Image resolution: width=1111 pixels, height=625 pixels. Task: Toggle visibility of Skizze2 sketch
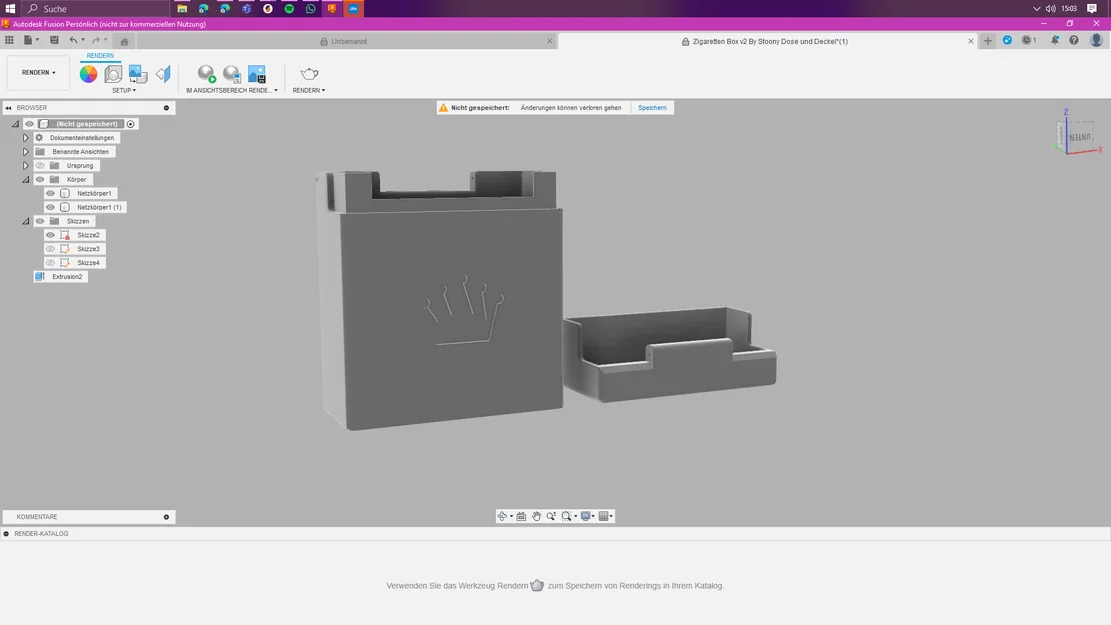coord(50,235)
